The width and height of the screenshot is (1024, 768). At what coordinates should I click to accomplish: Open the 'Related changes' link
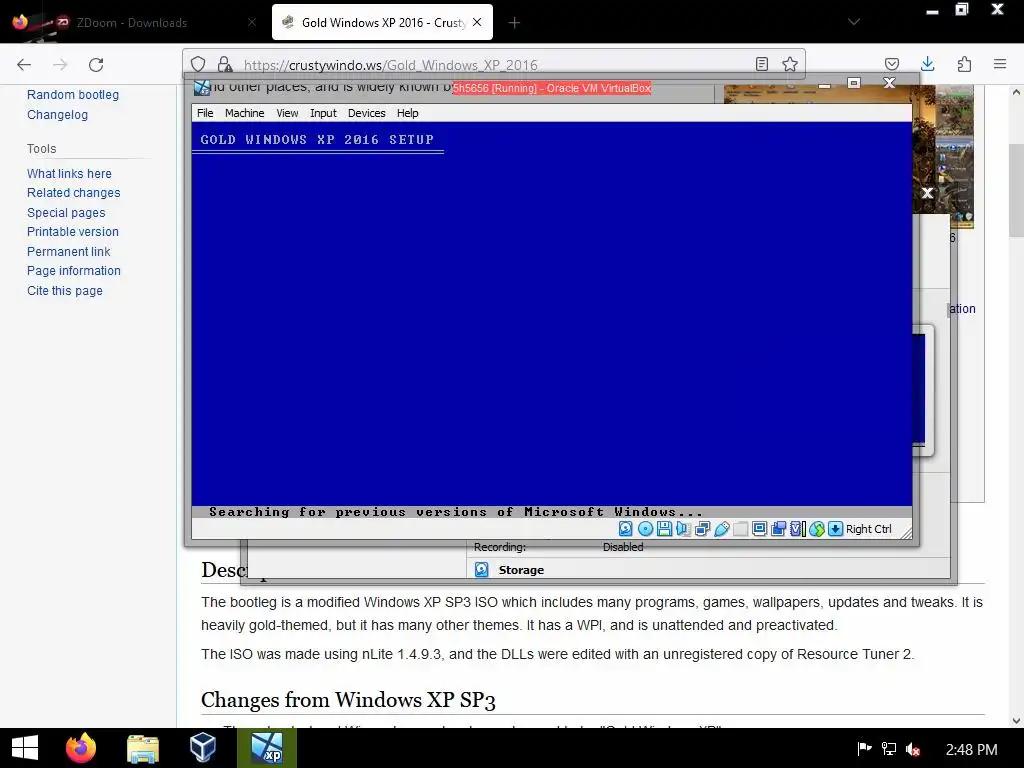click(74, 193)
